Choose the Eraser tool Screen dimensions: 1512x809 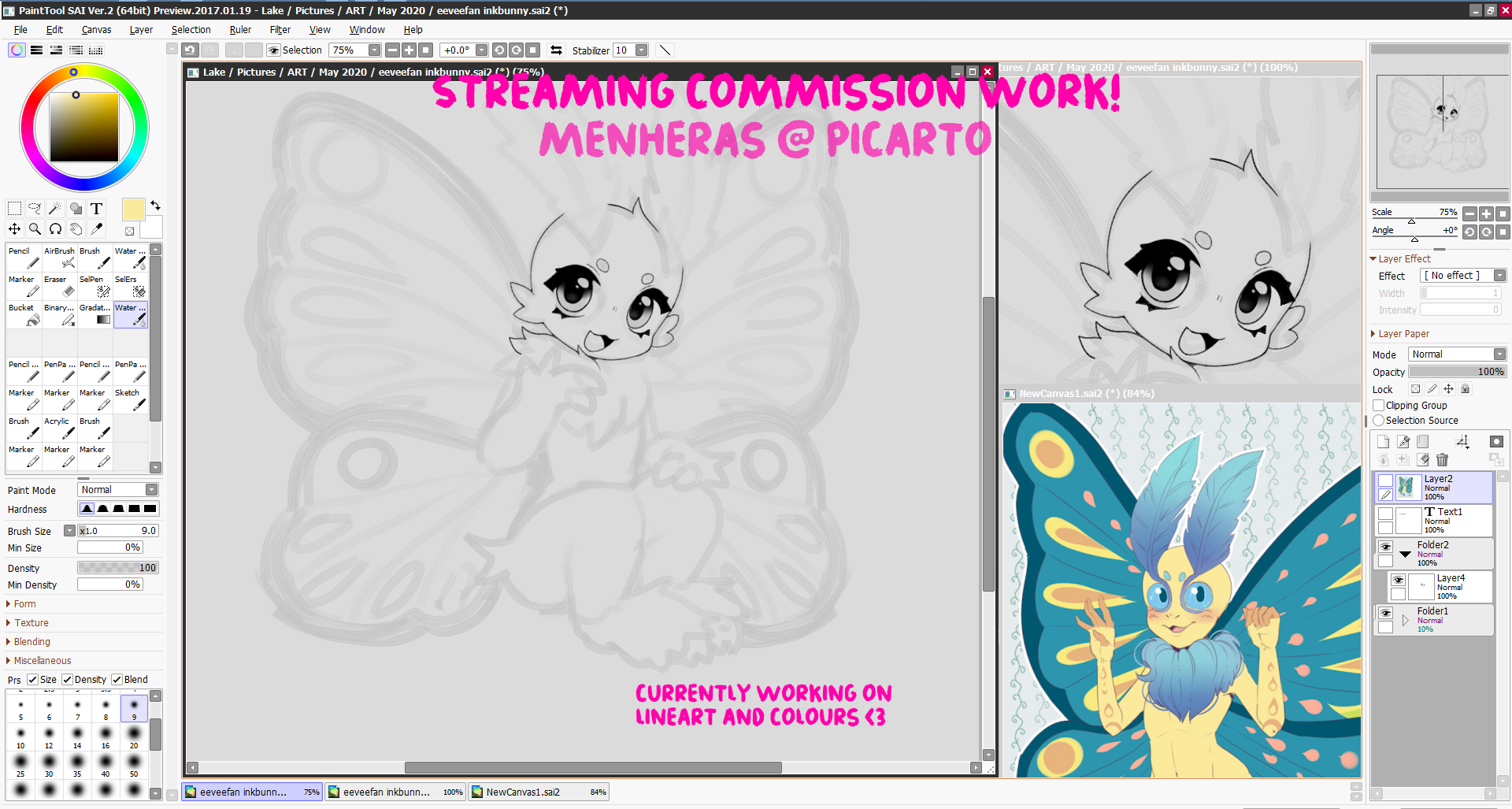pos(60,287)
